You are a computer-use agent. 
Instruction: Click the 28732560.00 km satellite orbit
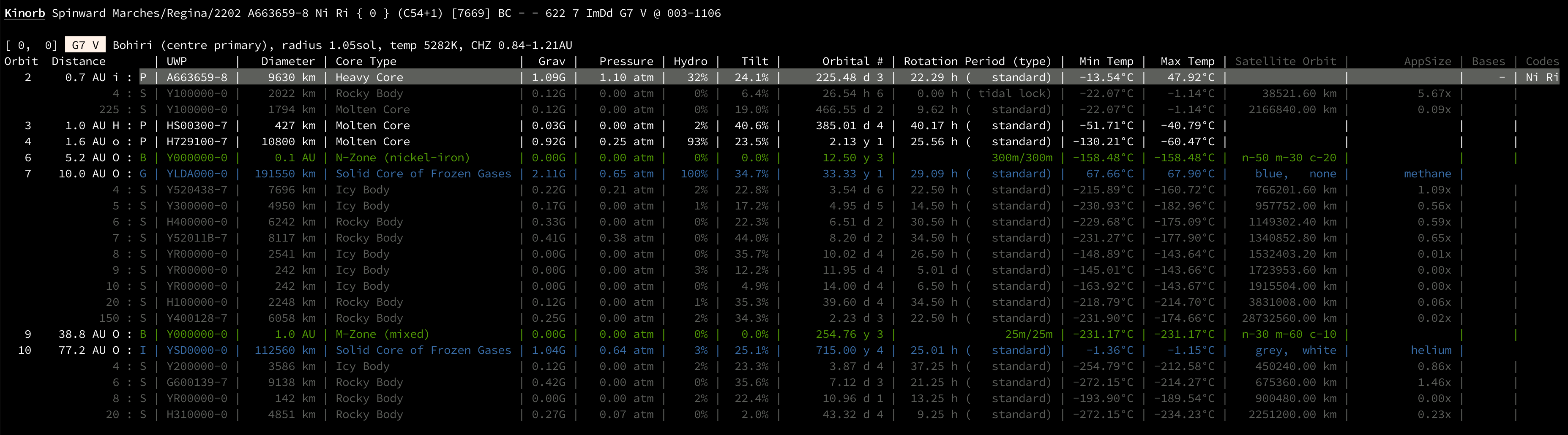coord(1289,318)
